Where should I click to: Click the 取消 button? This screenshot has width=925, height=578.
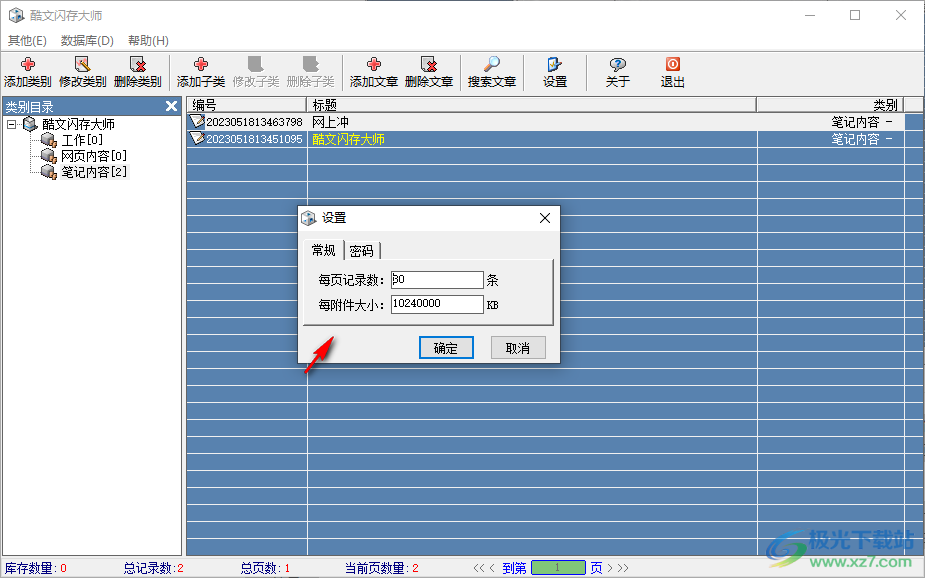pos(518,348)
